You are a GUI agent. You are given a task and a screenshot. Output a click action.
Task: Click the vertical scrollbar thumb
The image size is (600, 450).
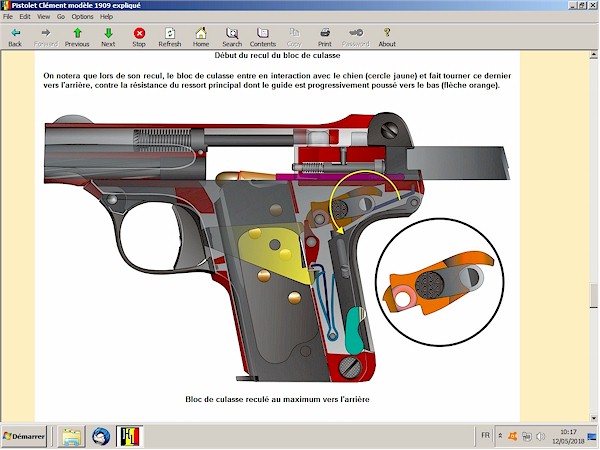tap(593, 295)
